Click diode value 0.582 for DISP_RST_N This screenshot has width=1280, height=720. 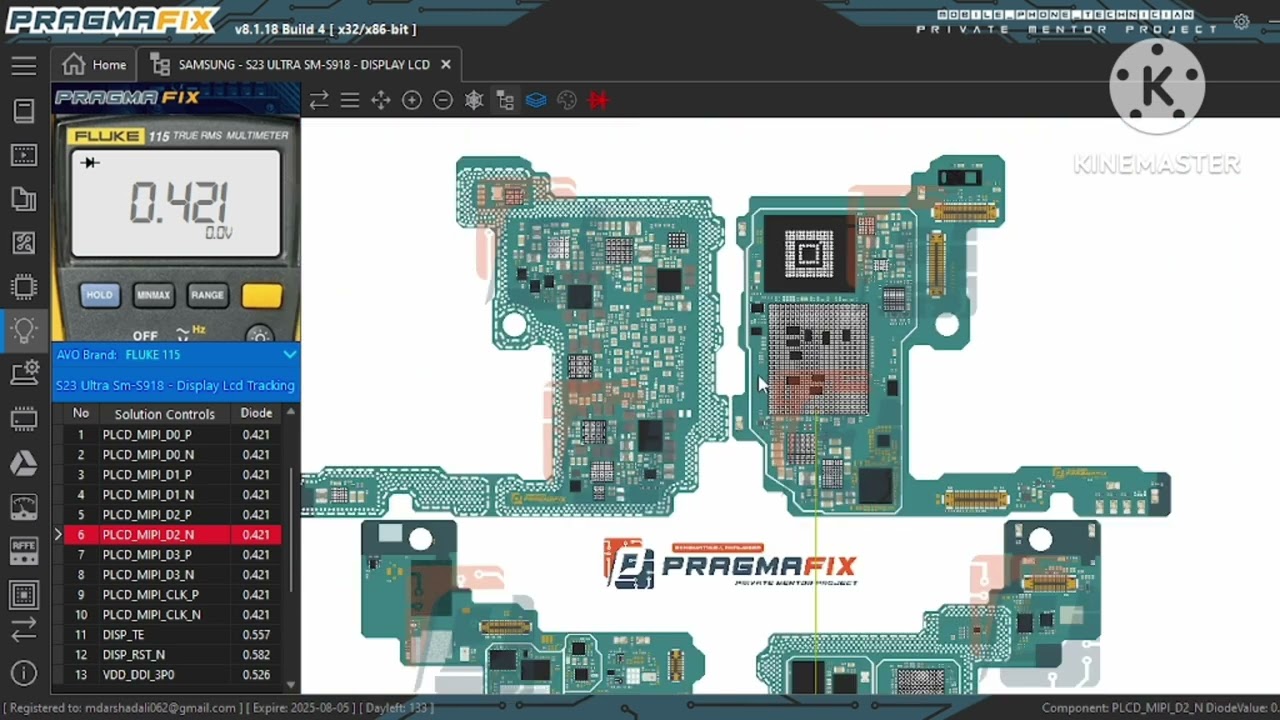pos(256,655)
